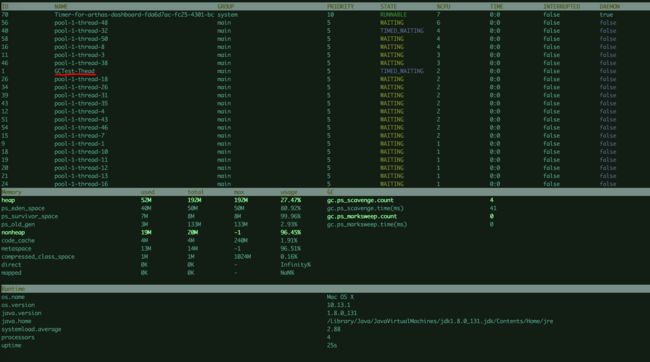This screenshot has width=650, height=362.
Task: Select thread name pool-1-thread-38
Action: coord(81,63)
